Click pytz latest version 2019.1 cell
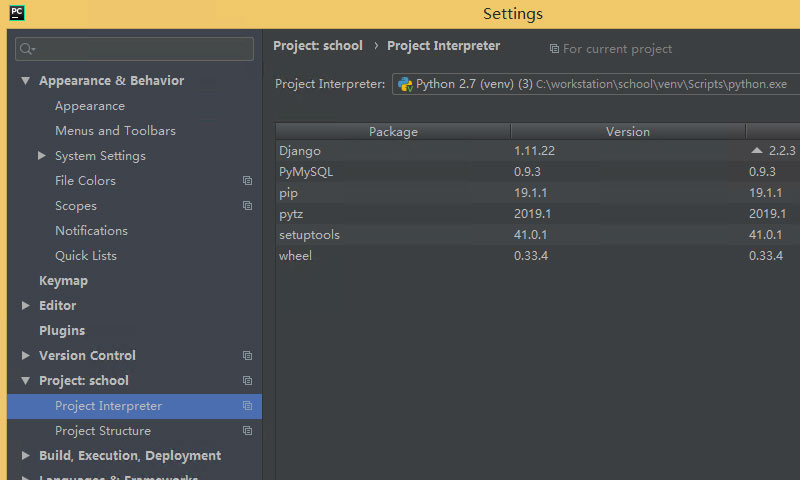Viewport: 800px width, 480px height. 767,214
